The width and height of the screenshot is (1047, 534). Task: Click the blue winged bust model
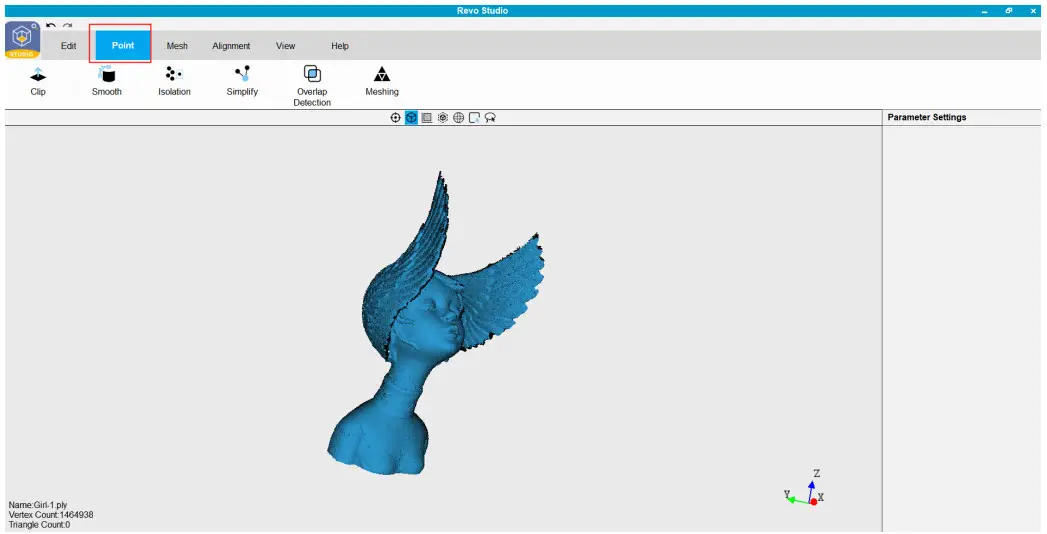pyautogui.click(x=436, y=322)
